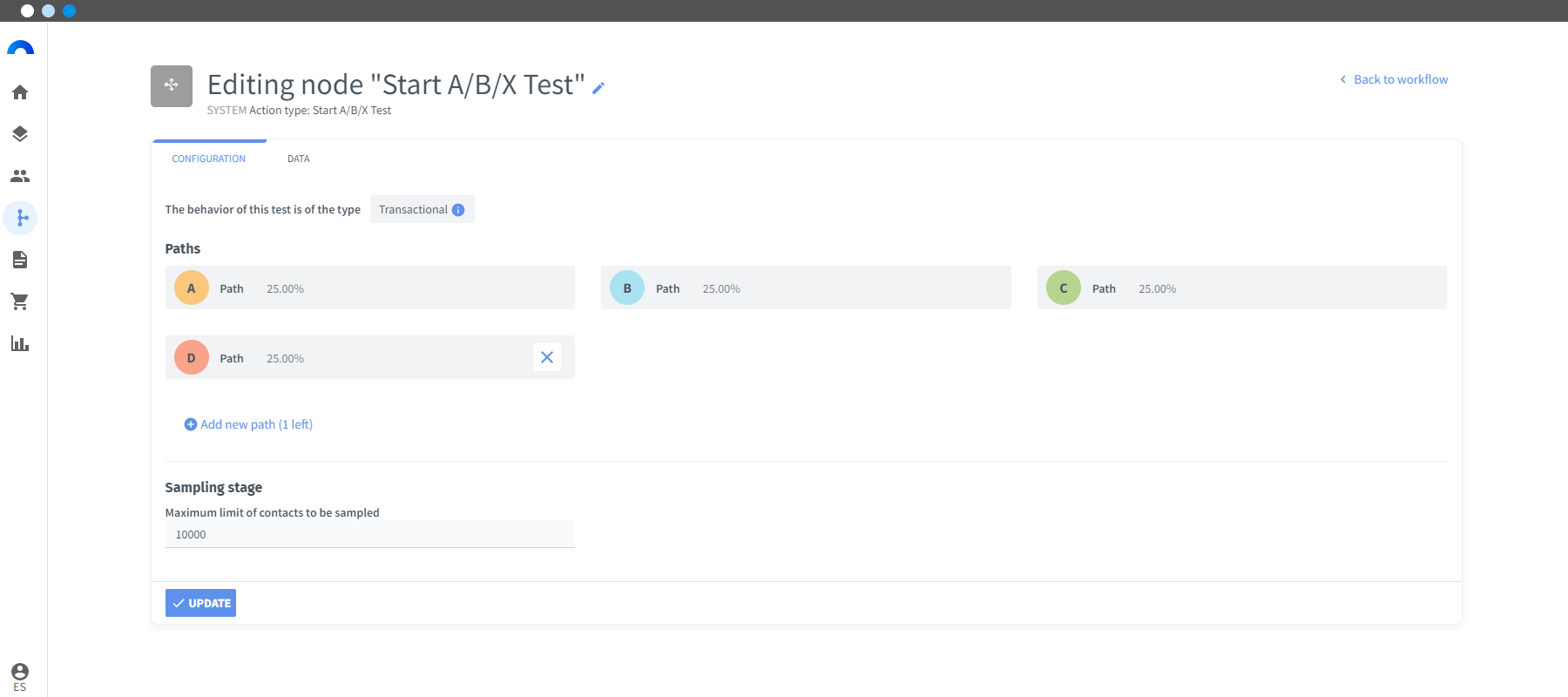Focus the maximum contacts limit field

[x=370, y=534]
